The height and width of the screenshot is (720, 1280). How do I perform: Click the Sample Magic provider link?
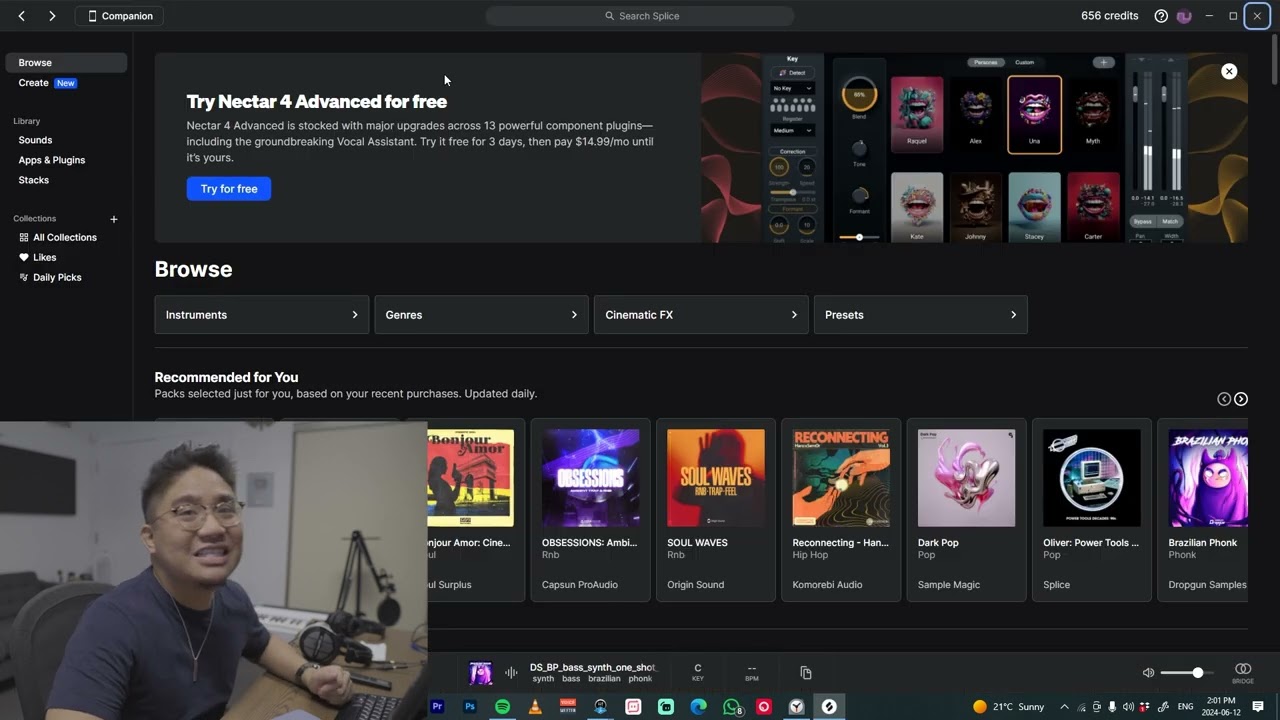pos(949,585)
